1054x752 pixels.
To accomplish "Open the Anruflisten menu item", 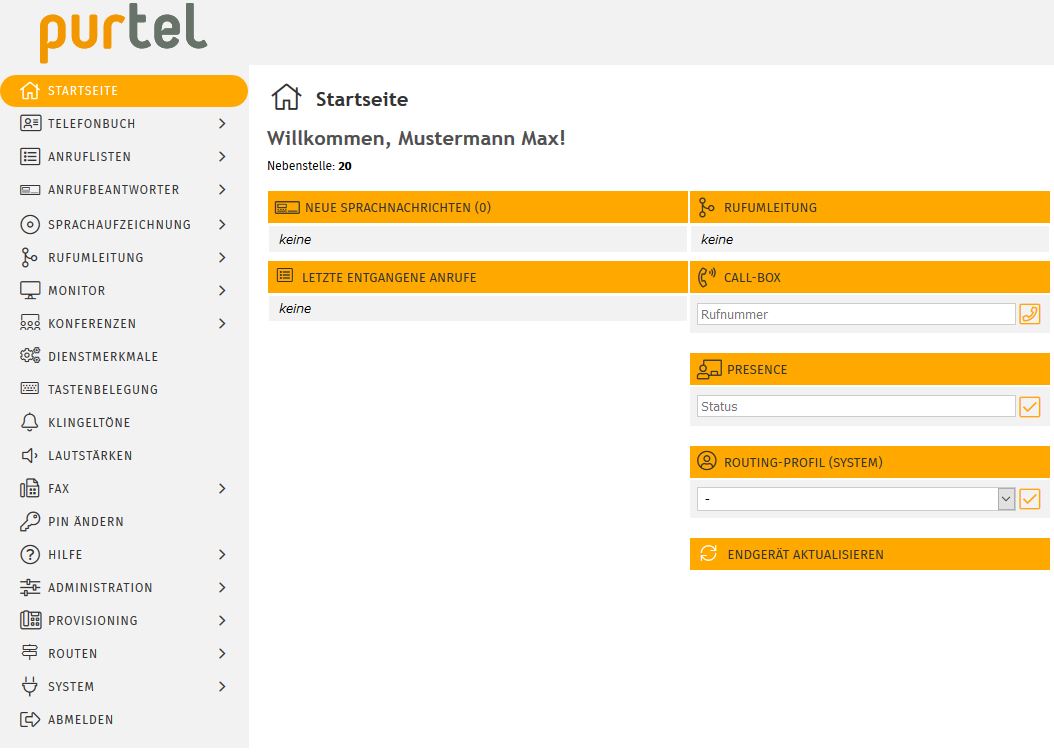I will tap(90, 156).
